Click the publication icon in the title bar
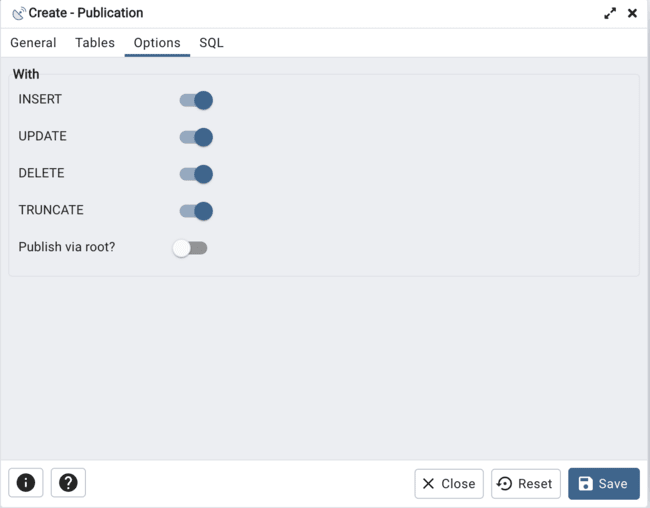 coord(18,14)
